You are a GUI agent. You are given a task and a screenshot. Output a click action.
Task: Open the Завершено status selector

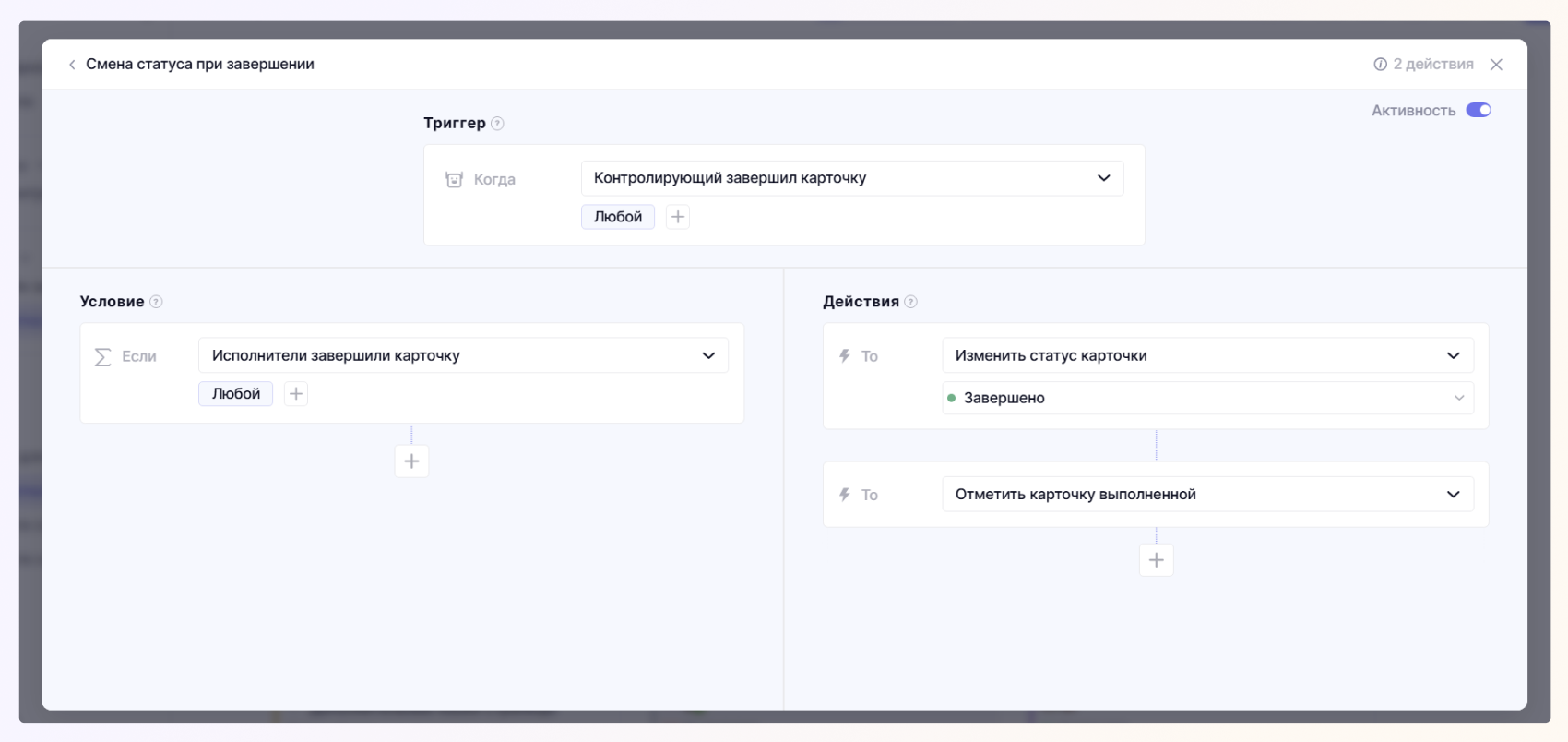1206,399
